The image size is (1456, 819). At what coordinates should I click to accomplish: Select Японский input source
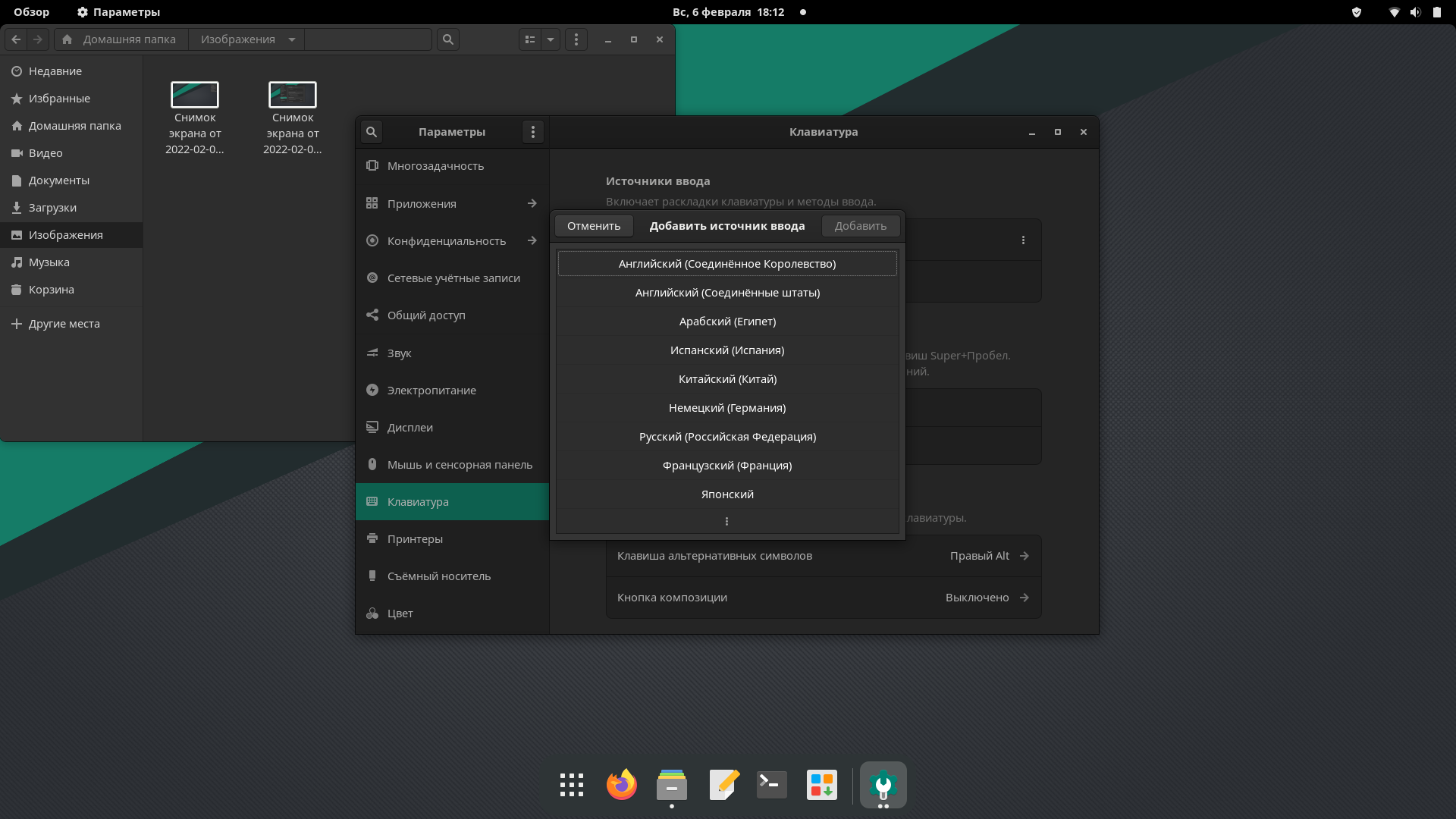point(727,494)
